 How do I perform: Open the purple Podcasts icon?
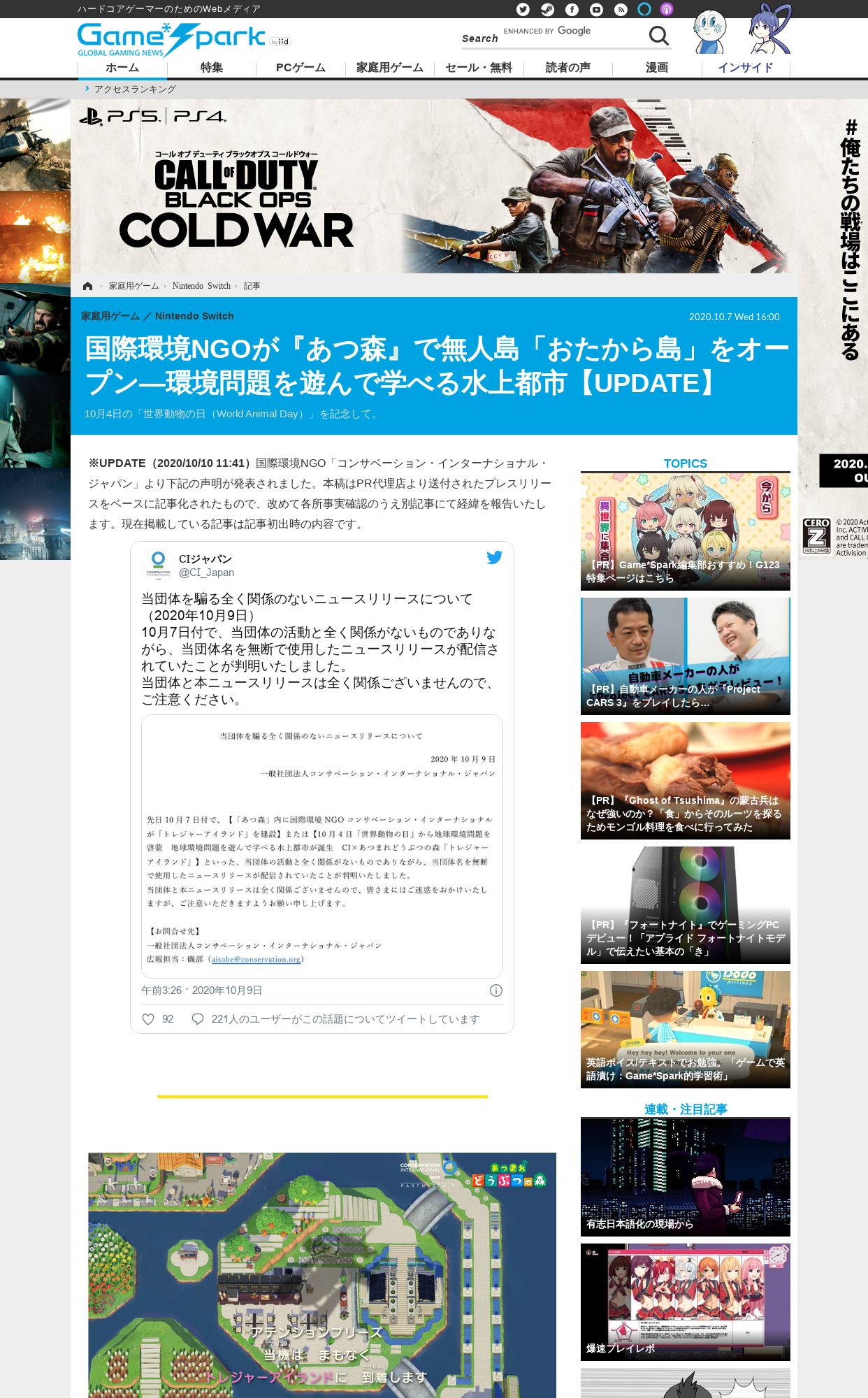(667, 9)
